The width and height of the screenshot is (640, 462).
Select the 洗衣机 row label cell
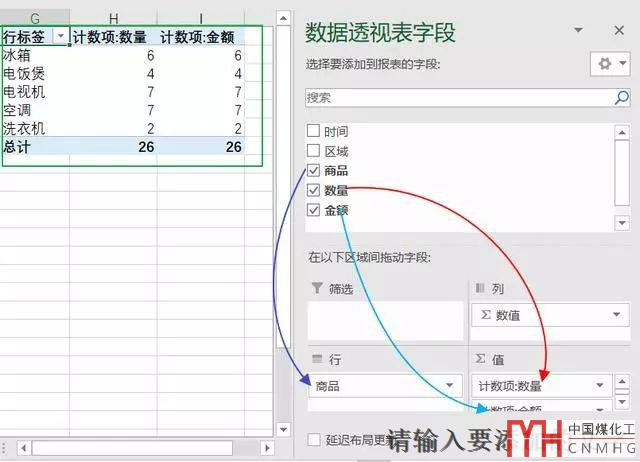(35, 129)
